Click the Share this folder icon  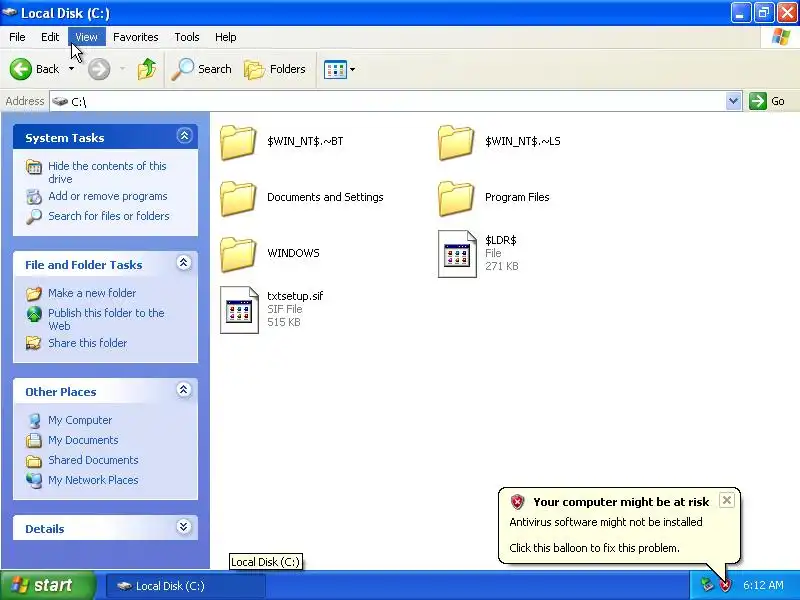(34, 343)
